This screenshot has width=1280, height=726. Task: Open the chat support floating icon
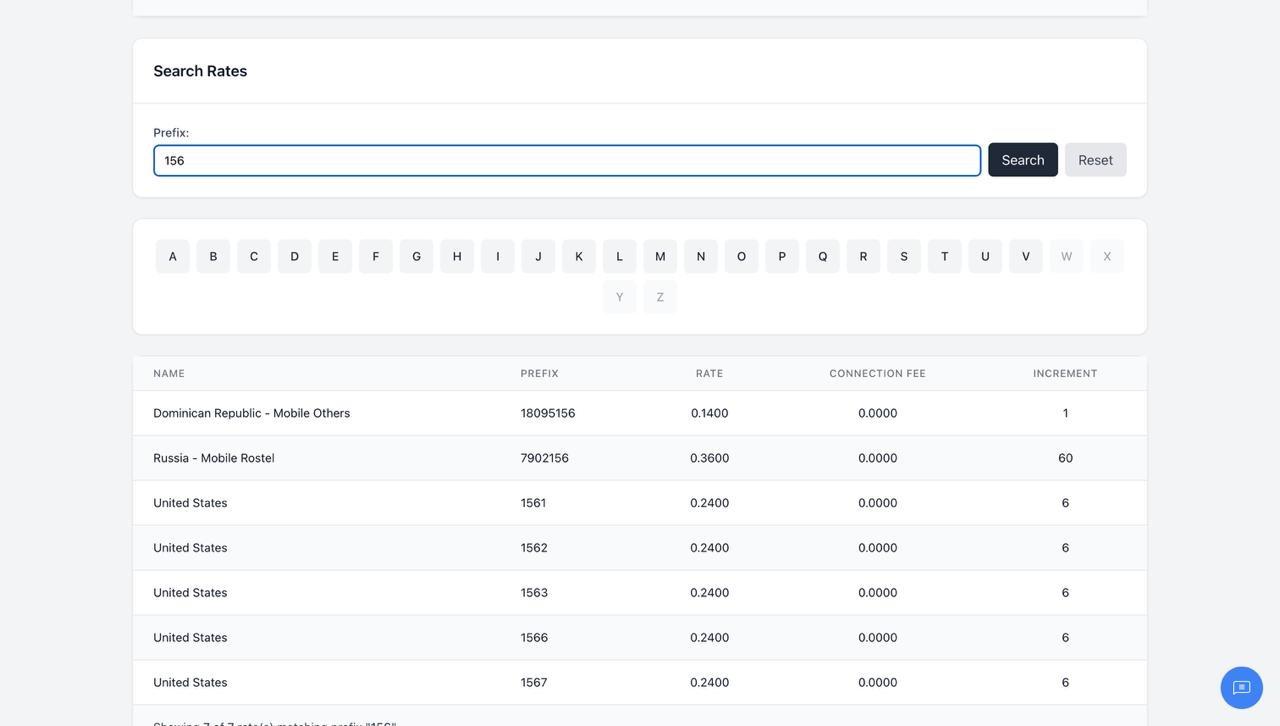pyautogui.click(x=1242, y=688)
